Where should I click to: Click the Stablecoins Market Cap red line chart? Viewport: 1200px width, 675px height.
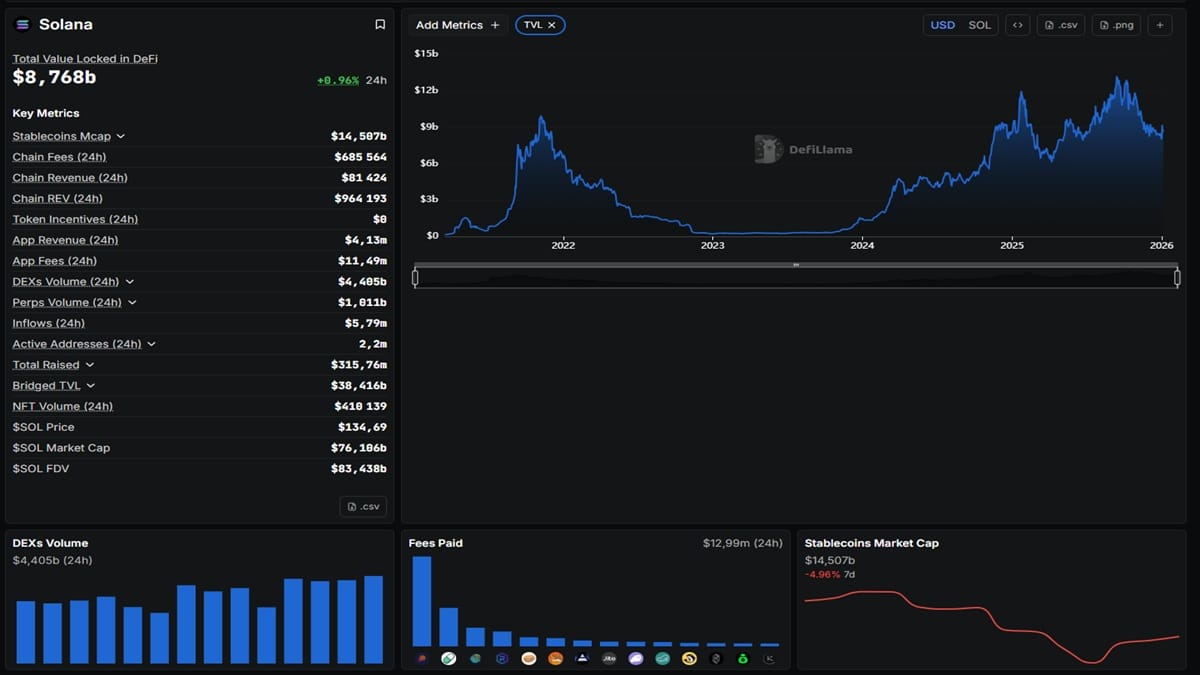[x=992, y=626]
